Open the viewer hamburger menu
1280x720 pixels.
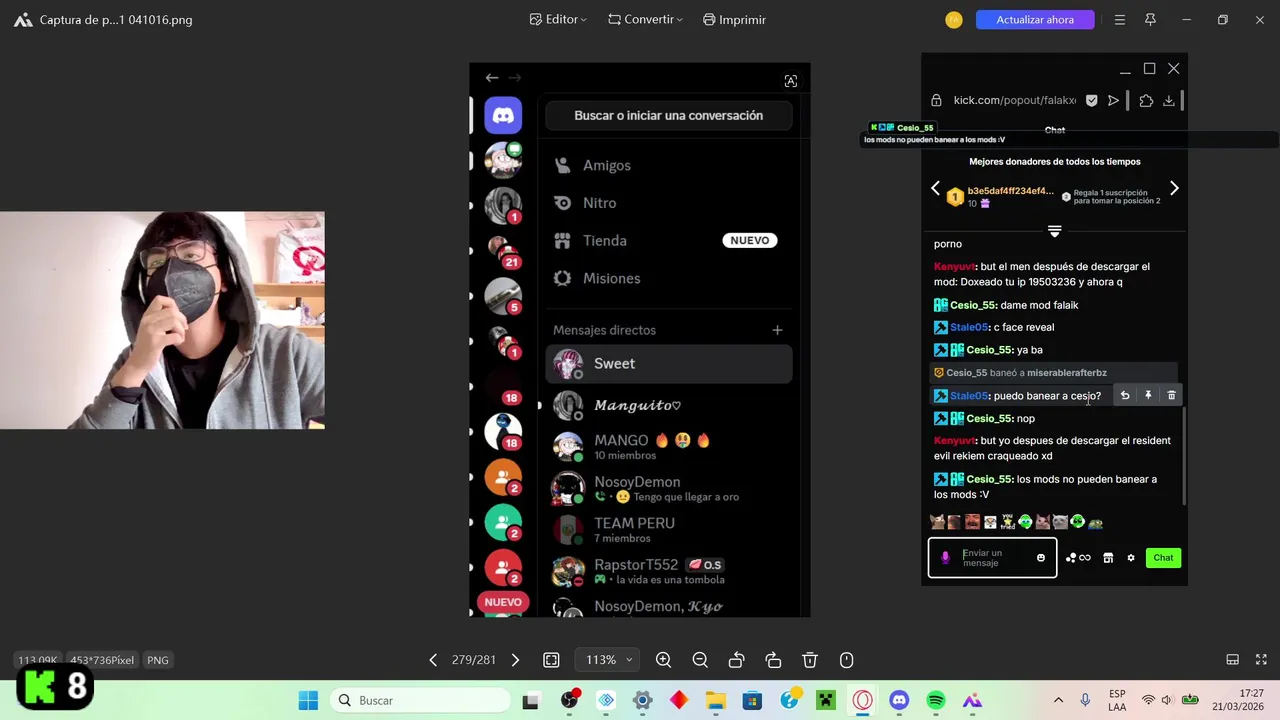(x=1120, y=19)
